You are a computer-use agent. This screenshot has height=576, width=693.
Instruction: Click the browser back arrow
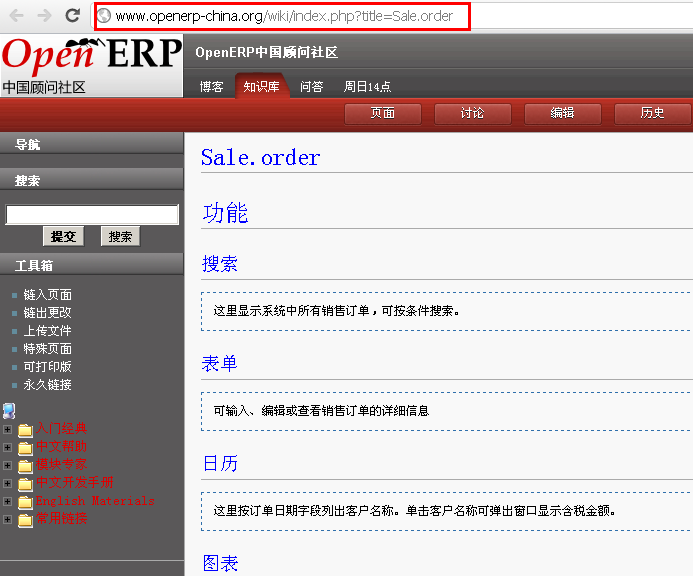[17, 16]
